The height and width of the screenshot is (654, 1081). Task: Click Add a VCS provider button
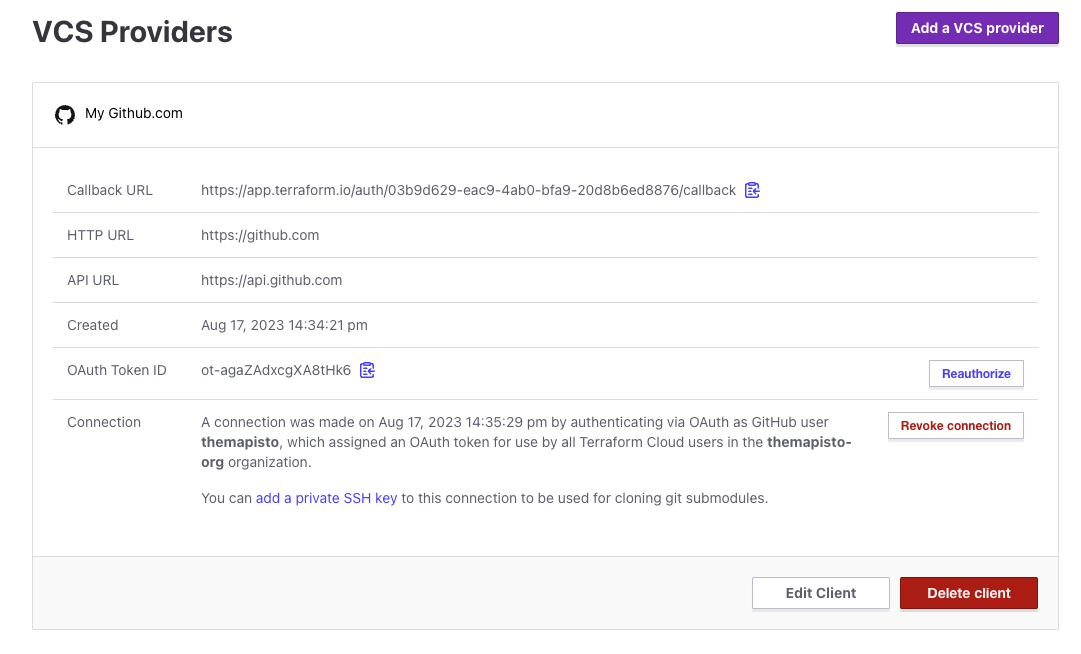pyautogui.click(x=977, y=28)
